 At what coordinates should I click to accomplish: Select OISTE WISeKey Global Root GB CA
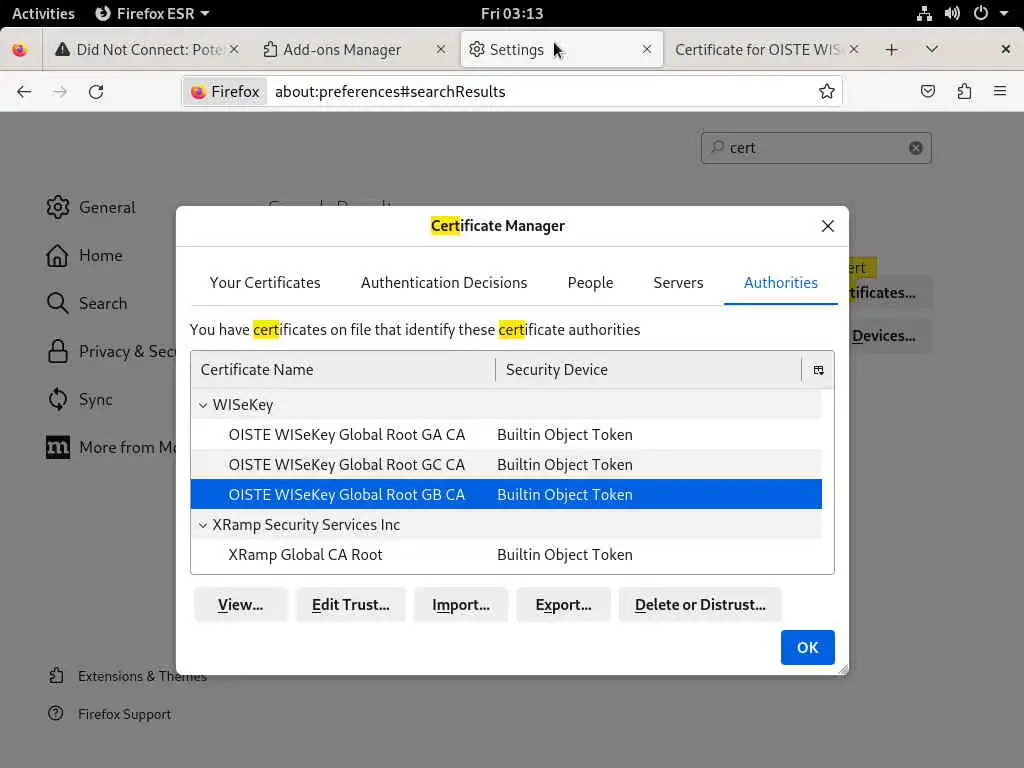pos(506,494)
